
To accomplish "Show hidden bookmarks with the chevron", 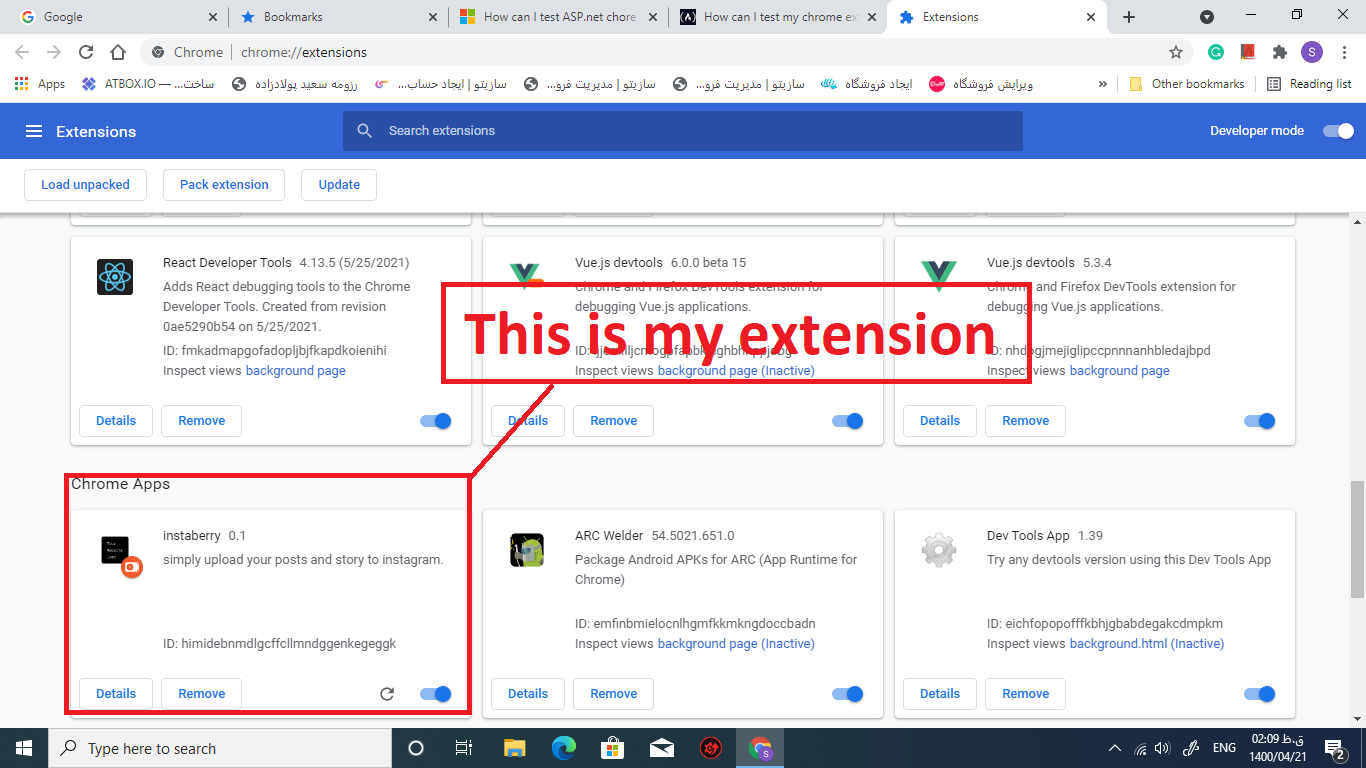I will [1103, 84].
